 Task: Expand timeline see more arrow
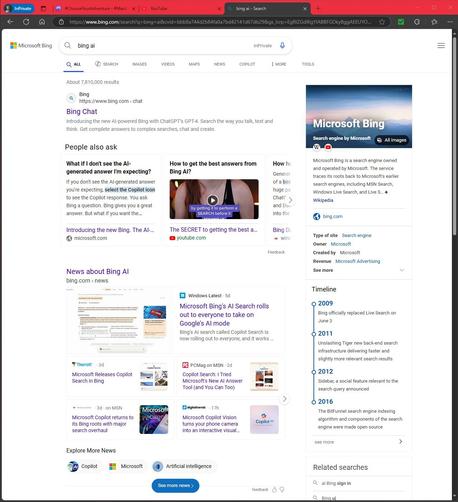point(401,442)
